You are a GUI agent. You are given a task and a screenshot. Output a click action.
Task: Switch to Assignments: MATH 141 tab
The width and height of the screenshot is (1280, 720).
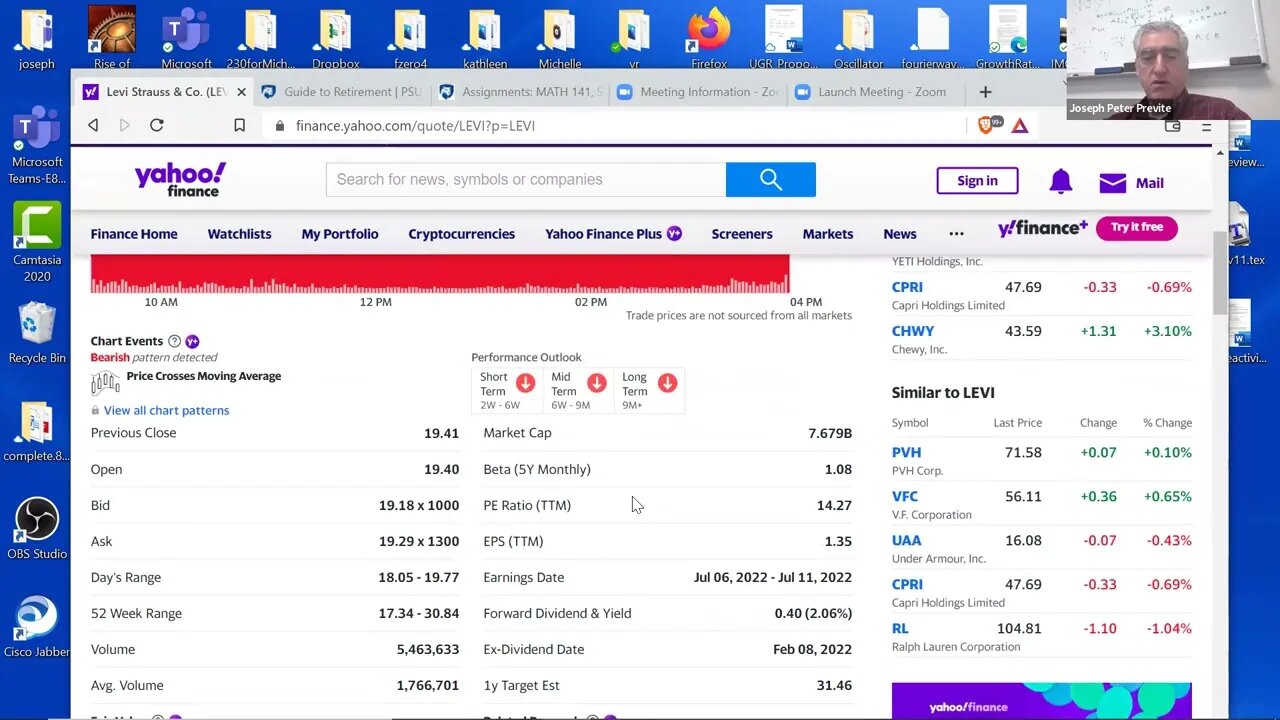click(x=520, y=92)
